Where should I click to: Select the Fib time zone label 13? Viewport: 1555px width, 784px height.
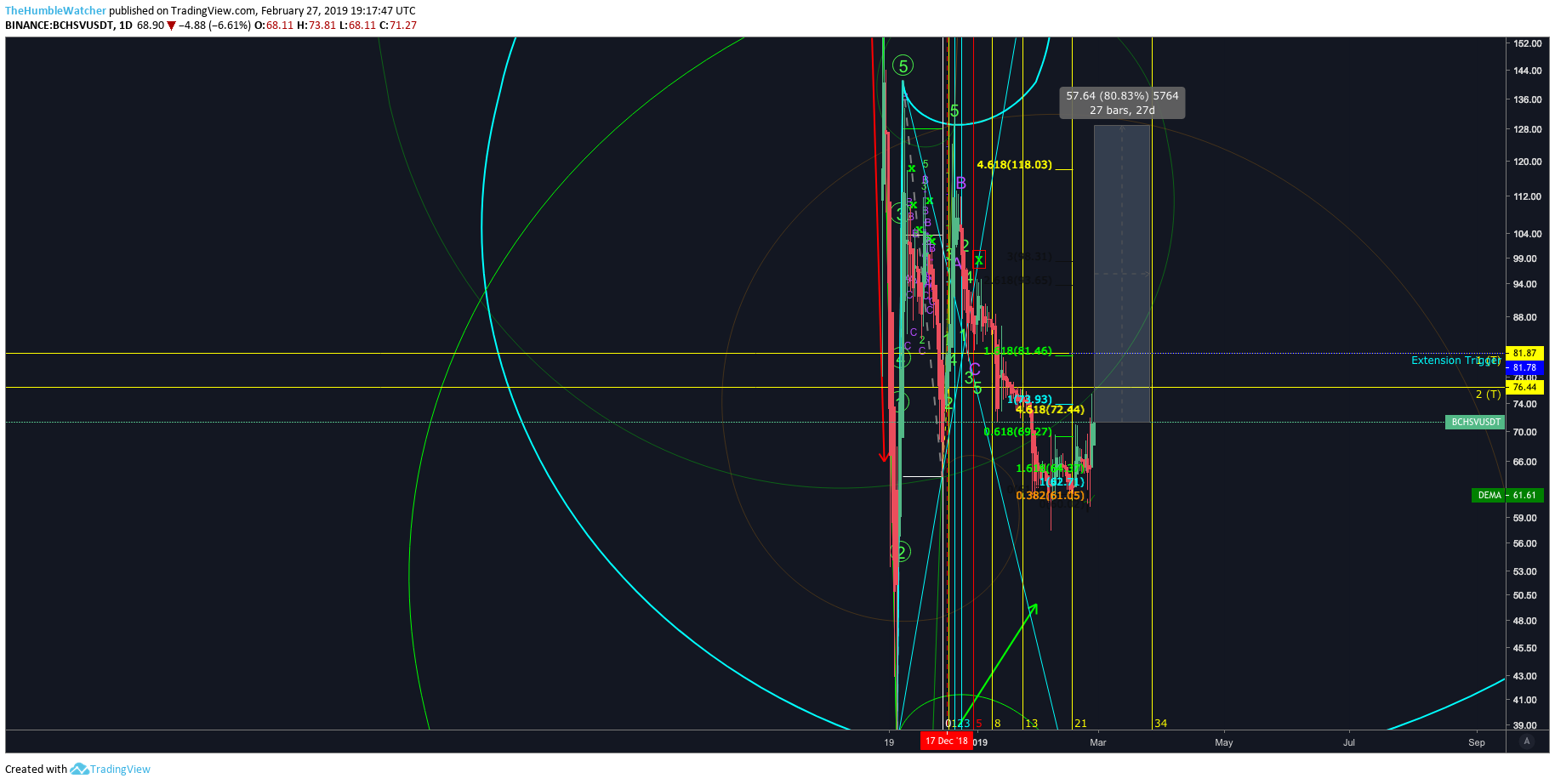pyautogui.click(x=1031, y=724)
